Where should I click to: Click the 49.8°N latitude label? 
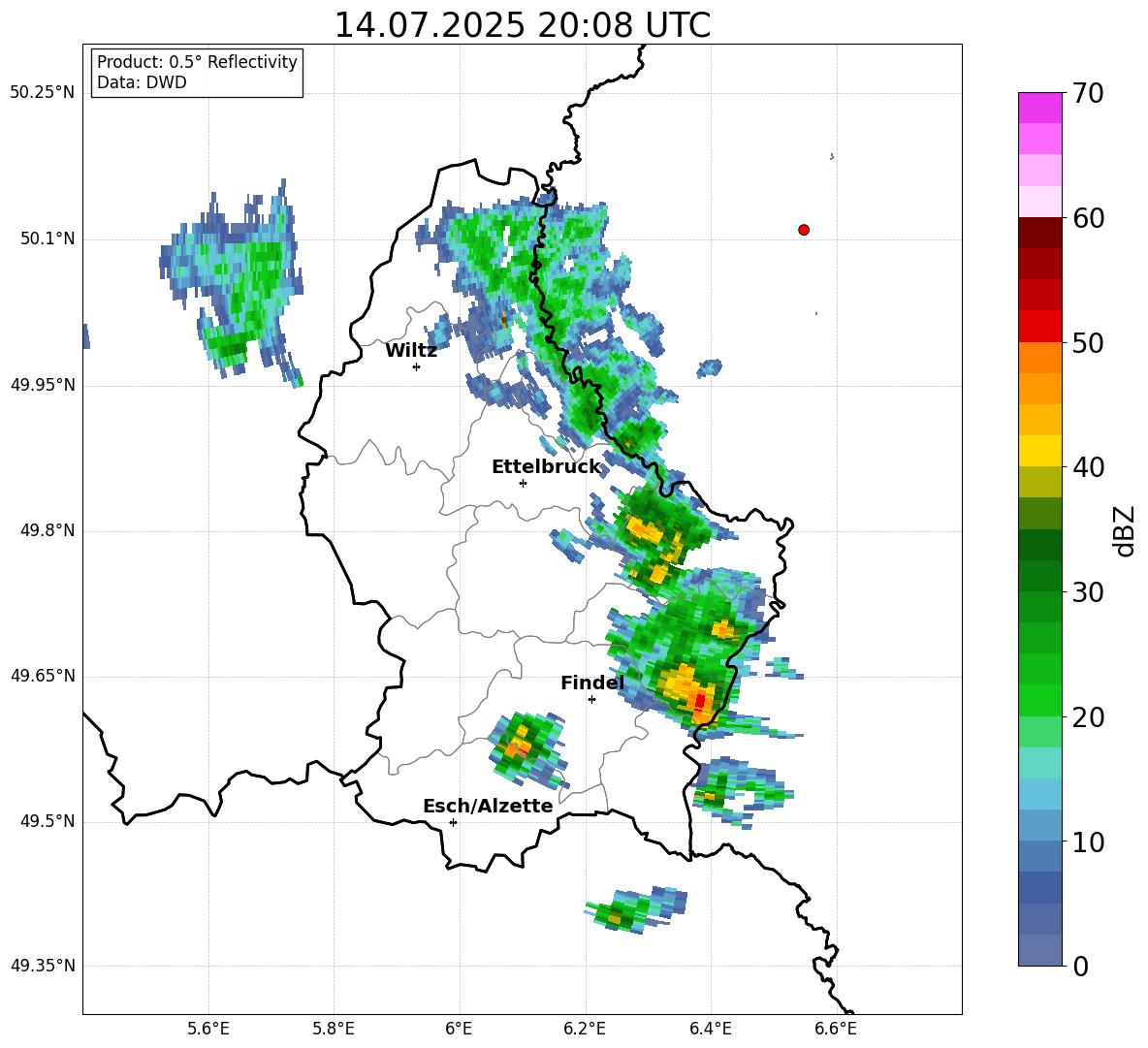pyautogui.click(x=48, y=530)
